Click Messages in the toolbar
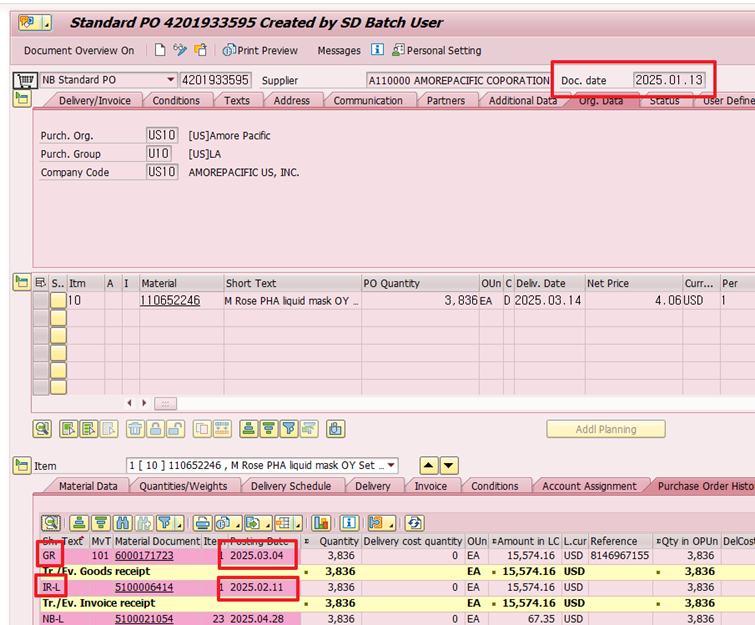Screen dimensions: 755x625 pyautogui.click(x=339, y=51)
